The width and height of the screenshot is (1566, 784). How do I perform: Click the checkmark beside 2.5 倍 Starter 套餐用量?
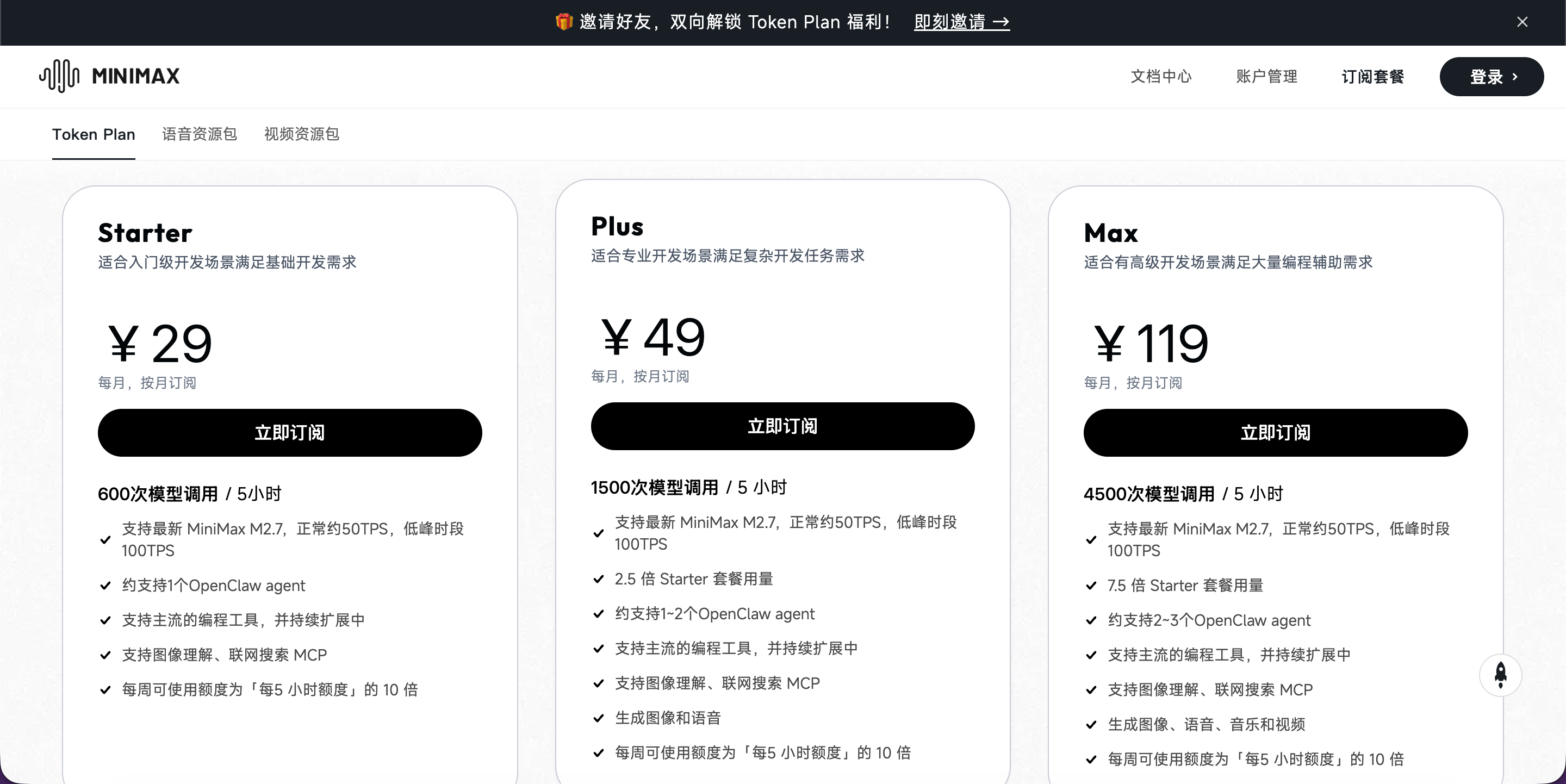(598, 578)
